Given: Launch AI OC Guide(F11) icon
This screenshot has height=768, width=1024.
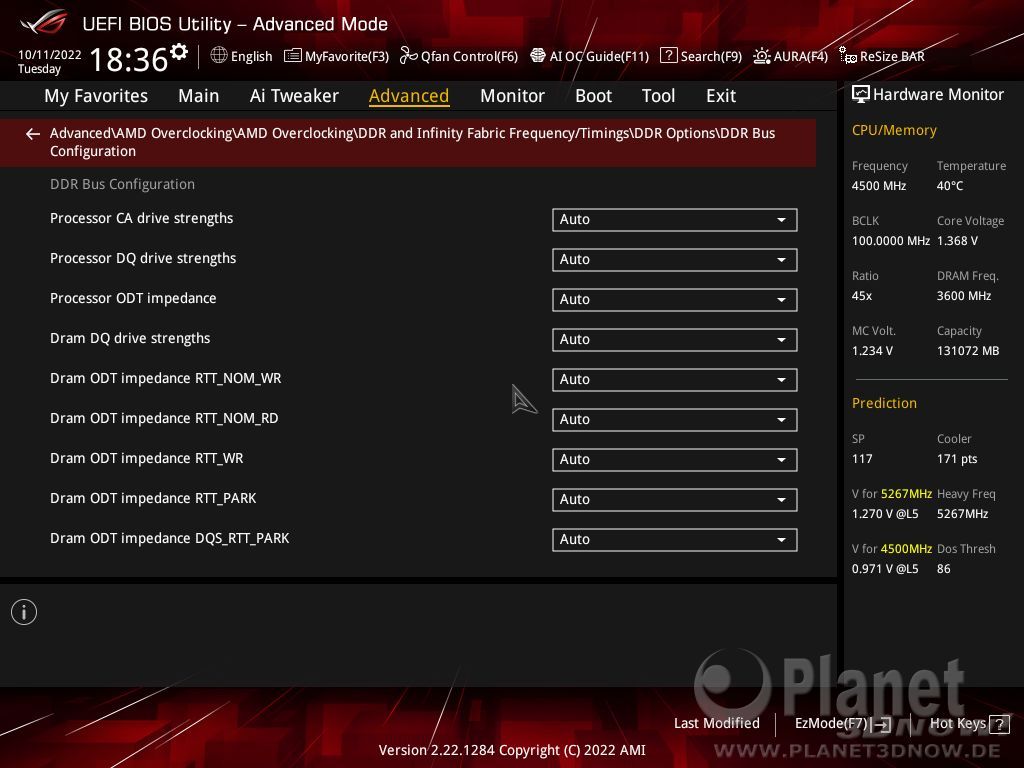Looking at the screenshot, I should click(537, 56).
